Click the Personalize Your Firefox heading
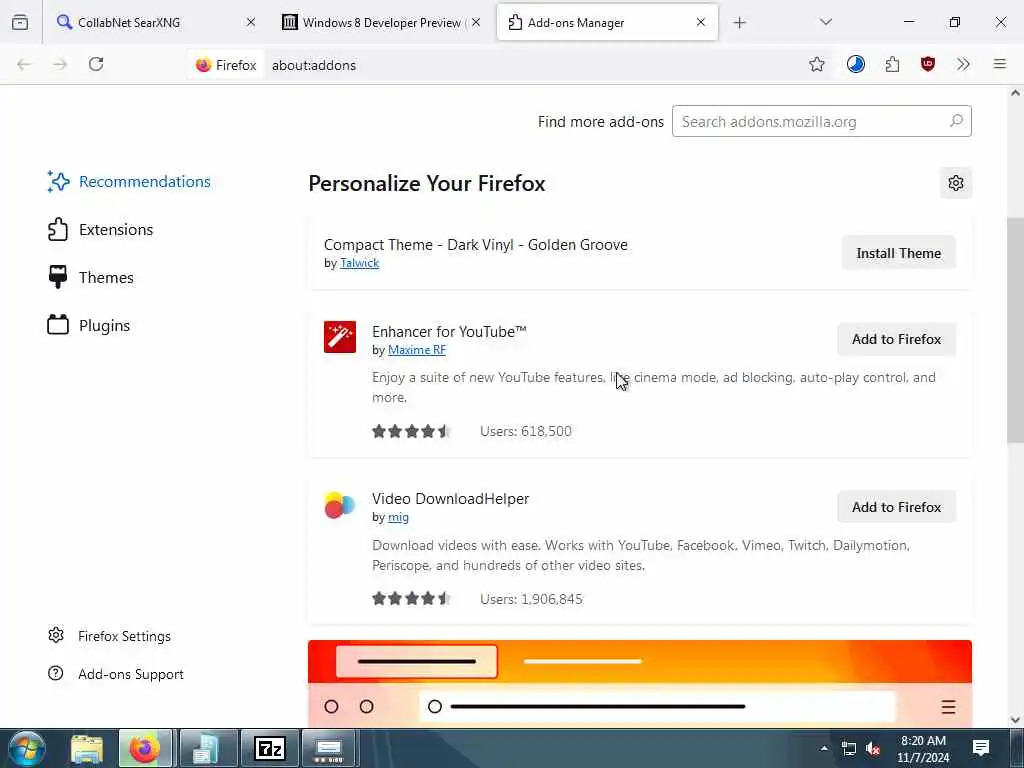Image resolution: width=1024 pixels, height=768 pixels. tap(426, 184)
